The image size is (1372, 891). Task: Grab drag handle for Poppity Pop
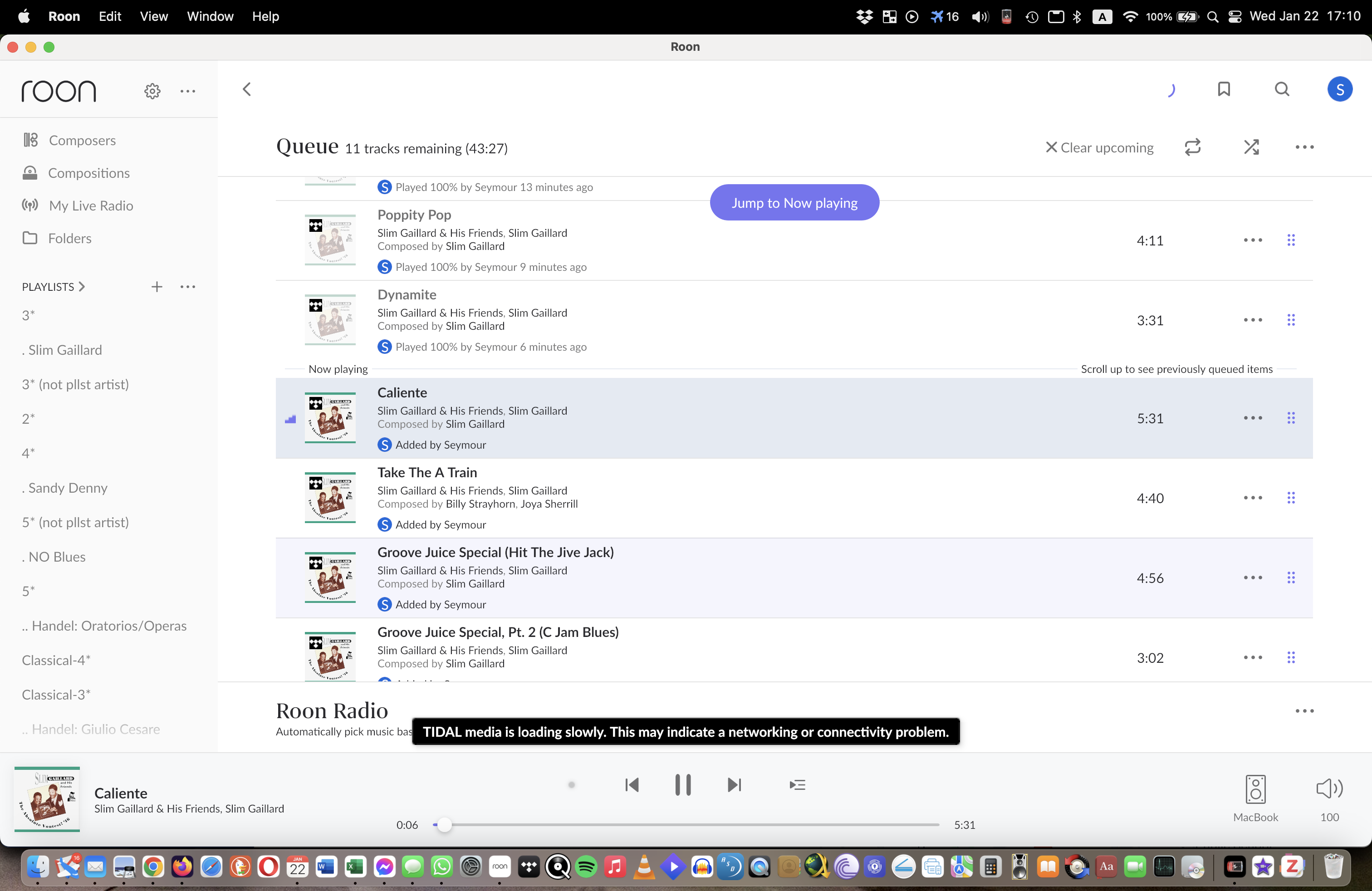click(x=1291, y=240)
